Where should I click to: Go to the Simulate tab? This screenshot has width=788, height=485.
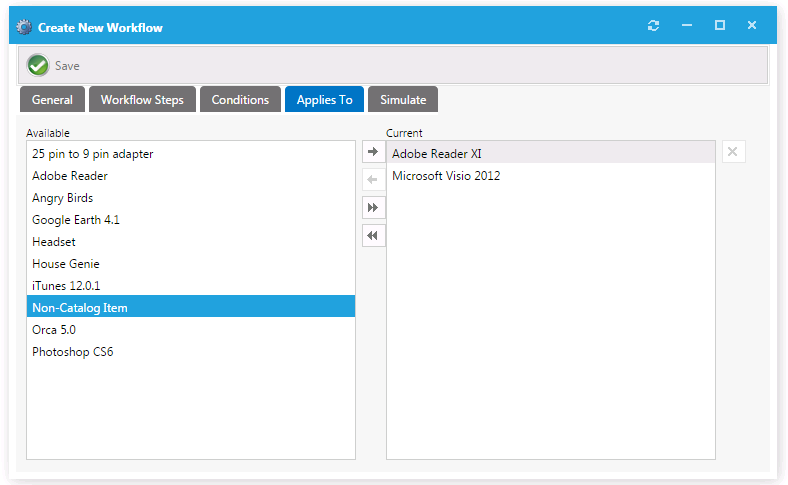click(403, 100)
